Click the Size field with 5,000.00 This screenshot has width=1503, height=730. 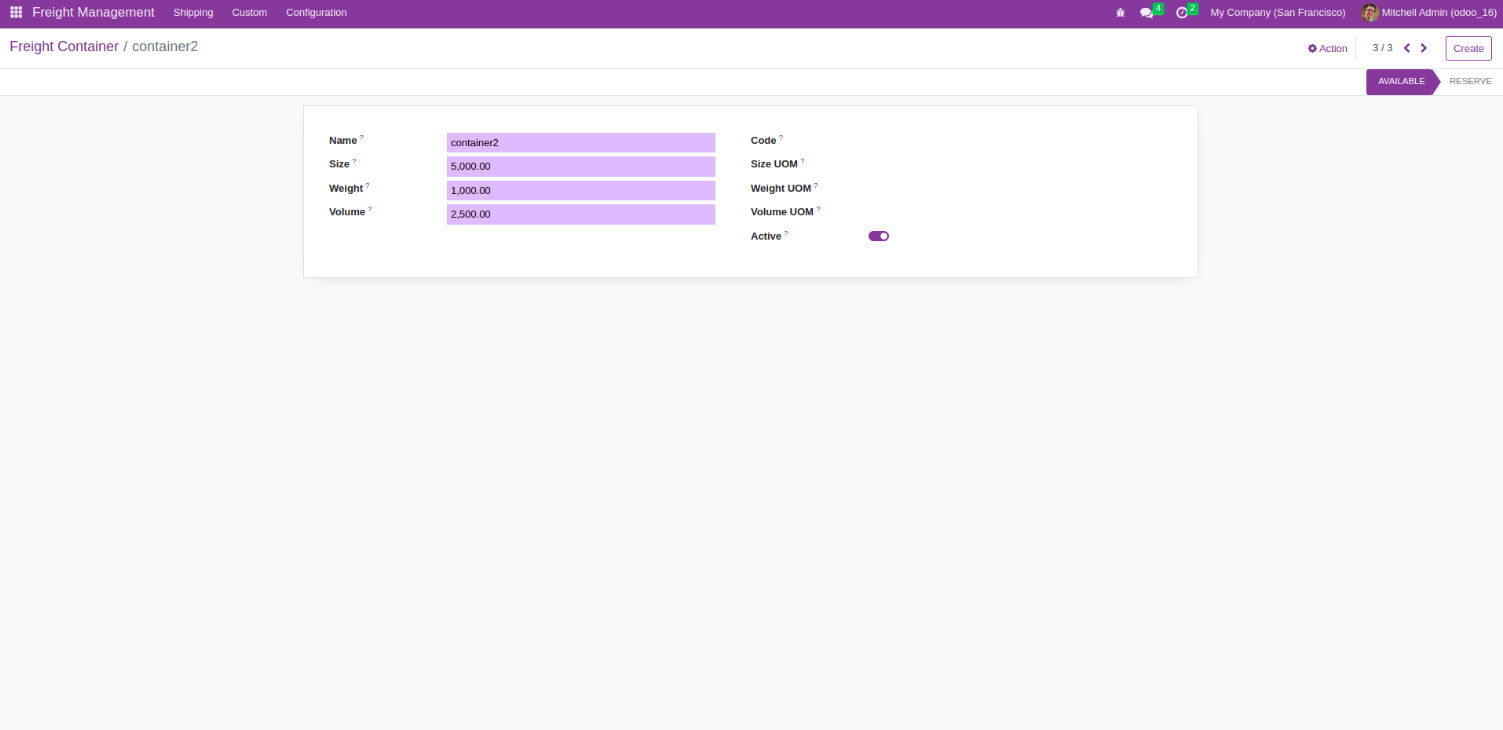point(581,167)
